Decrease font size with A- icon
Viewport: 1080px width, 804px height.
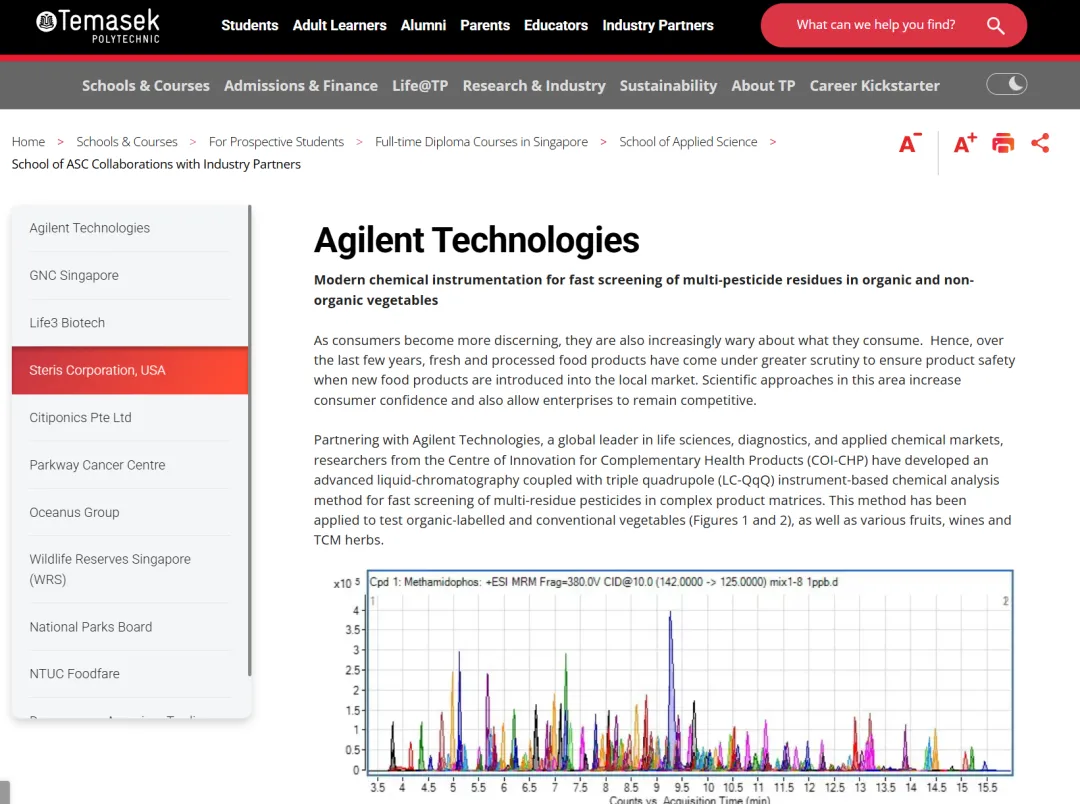tap(910, 143)
